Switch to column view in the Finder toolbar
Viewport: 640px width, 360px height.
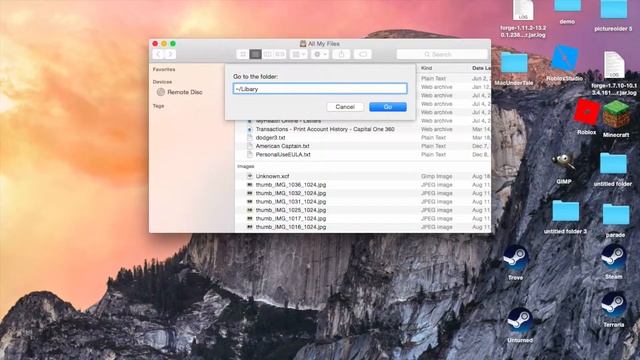[x=268, y=54]
